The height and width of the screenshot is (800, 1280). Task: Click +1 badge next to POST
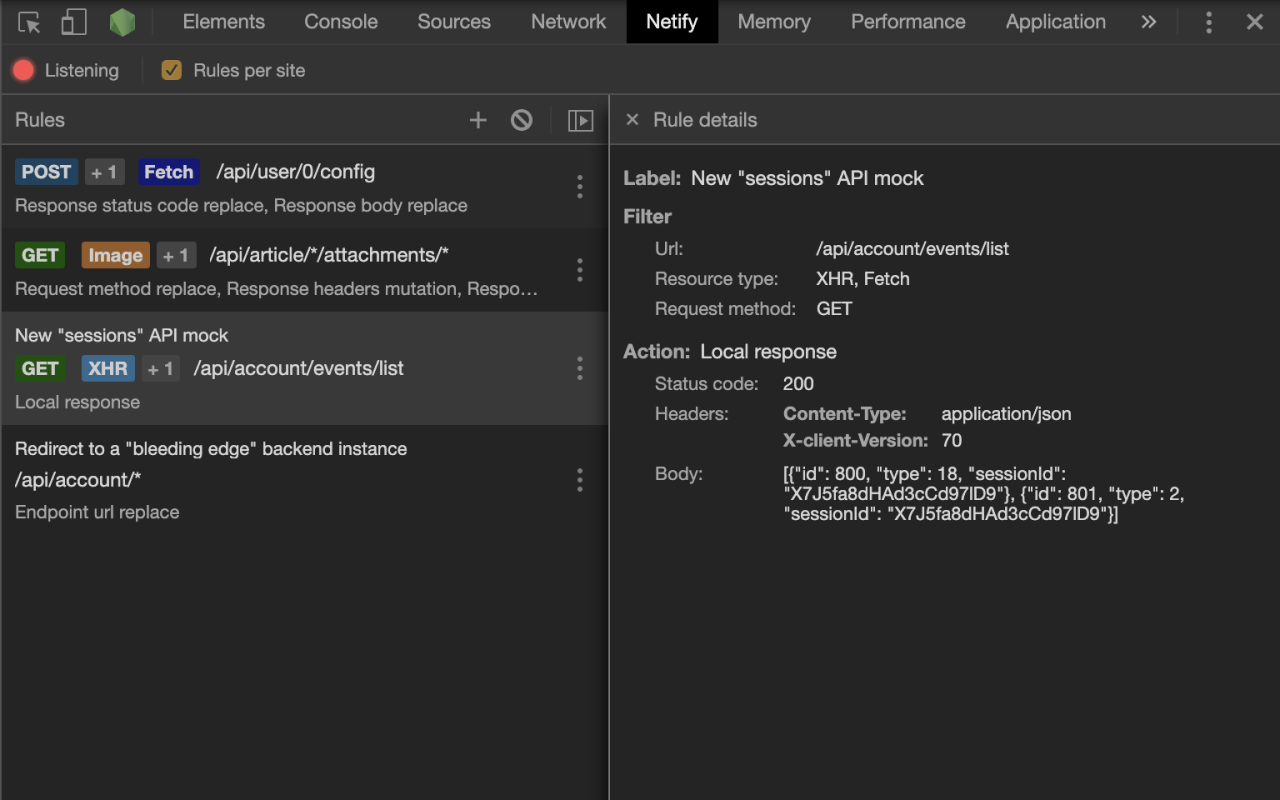click(x=104, y=172)
